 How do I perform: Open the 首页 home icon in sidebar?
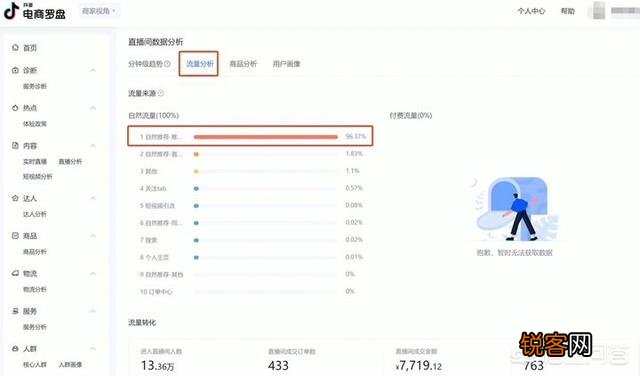tap(15, 48)
